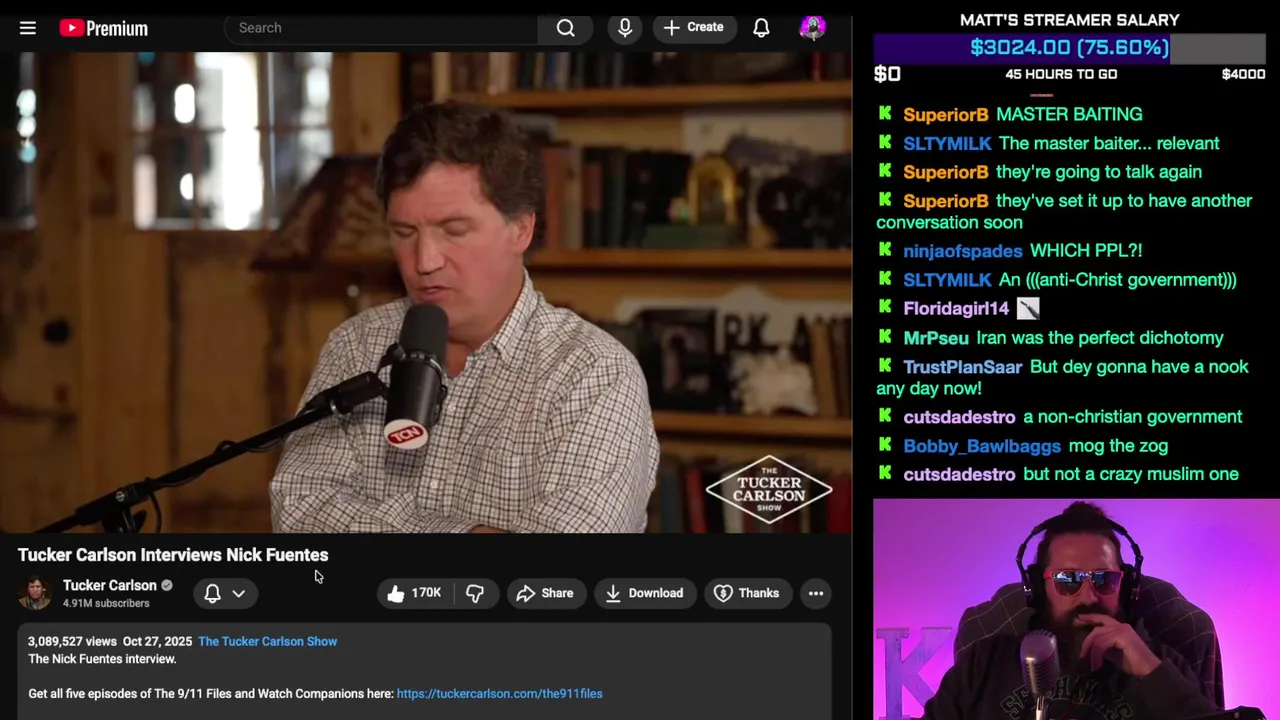Toggle the channel notification bell setting
This screenshot has height=720, width=1280.
pos(212,593)
